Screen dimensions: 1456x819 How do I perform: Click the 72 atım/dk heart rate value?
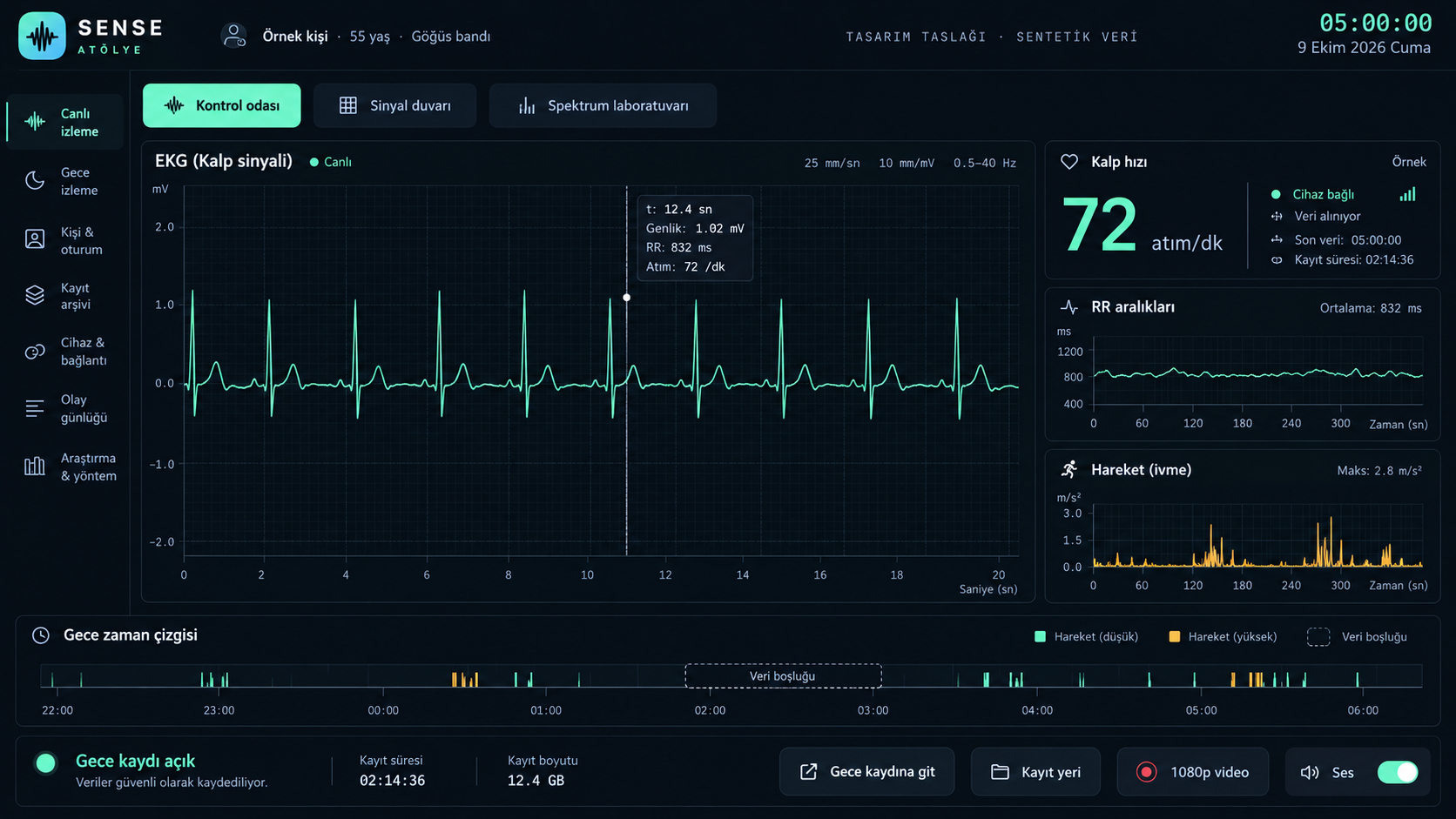click(x=1142, y=225)
